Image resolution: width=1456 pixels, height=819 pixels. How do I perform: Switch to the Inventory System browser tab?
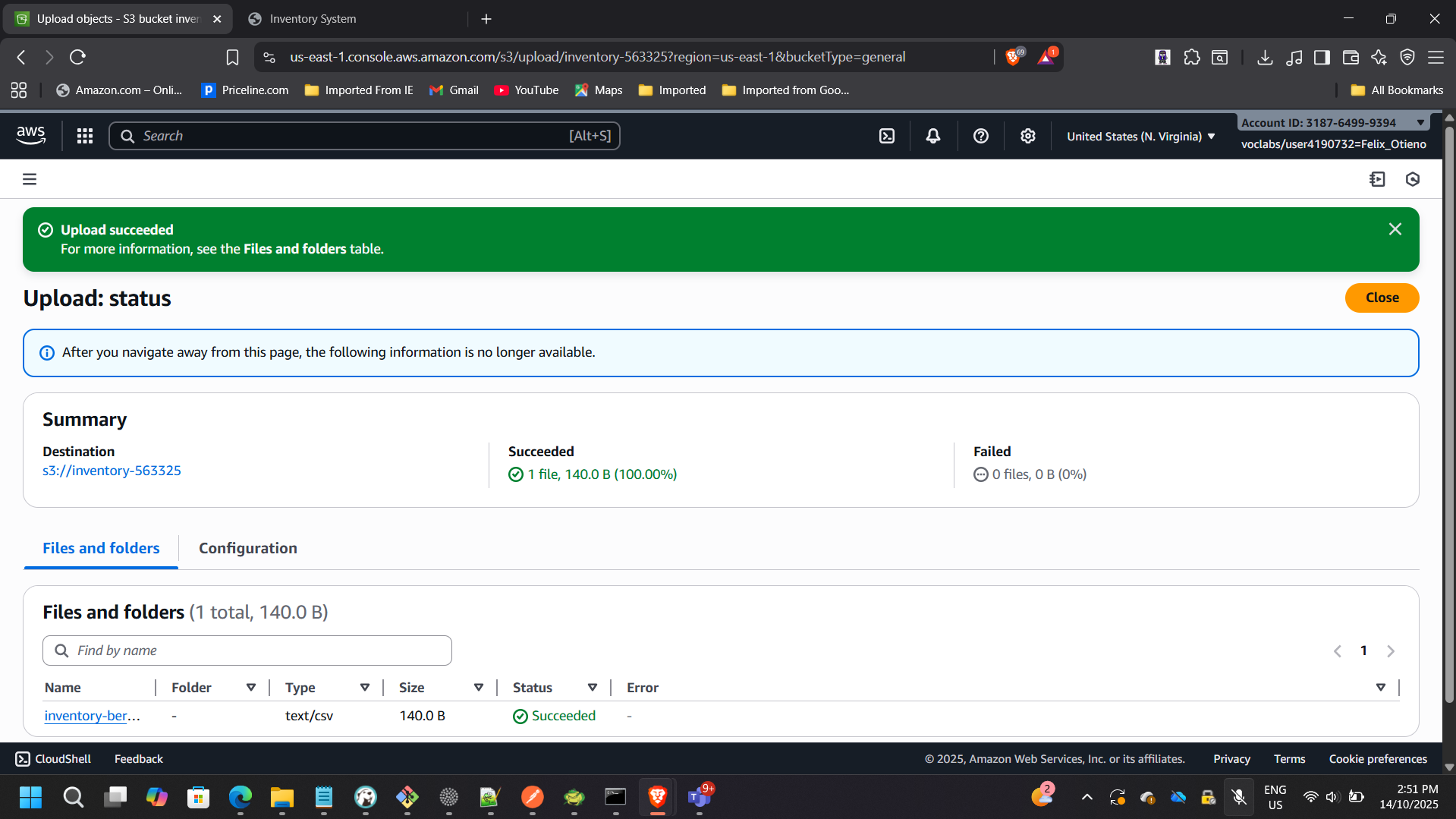[312, 18]
